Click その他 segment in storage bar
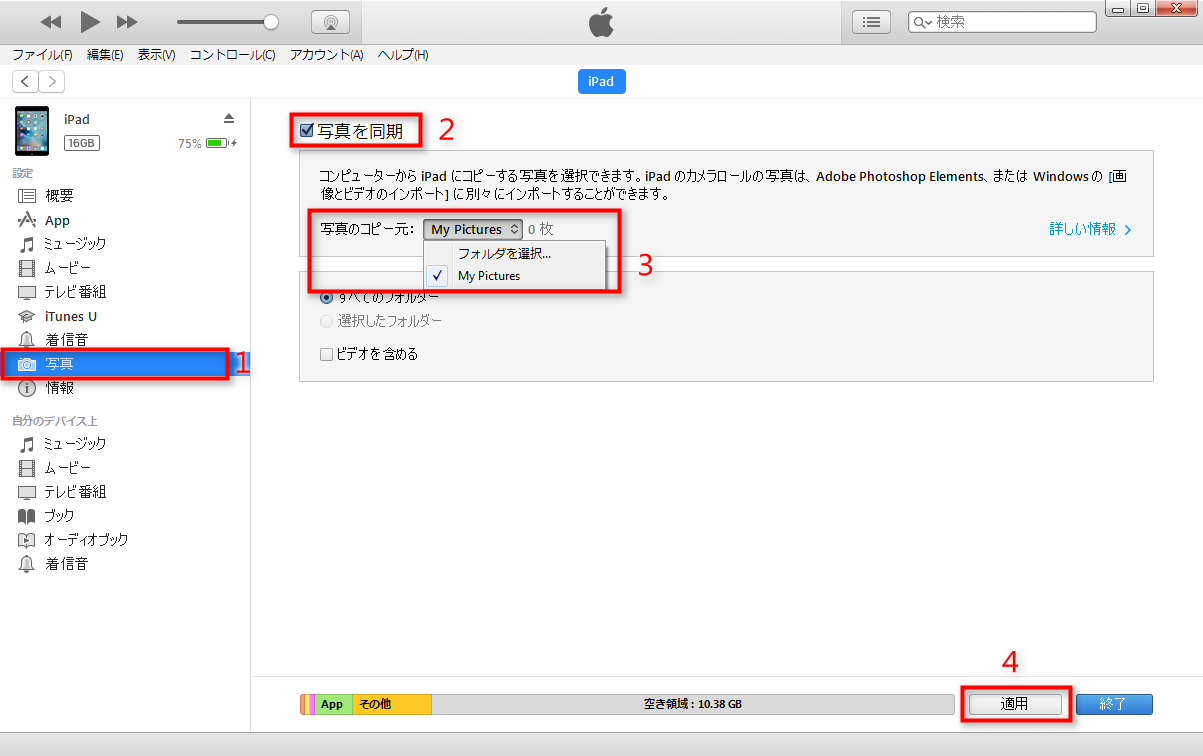 (392, 704)
